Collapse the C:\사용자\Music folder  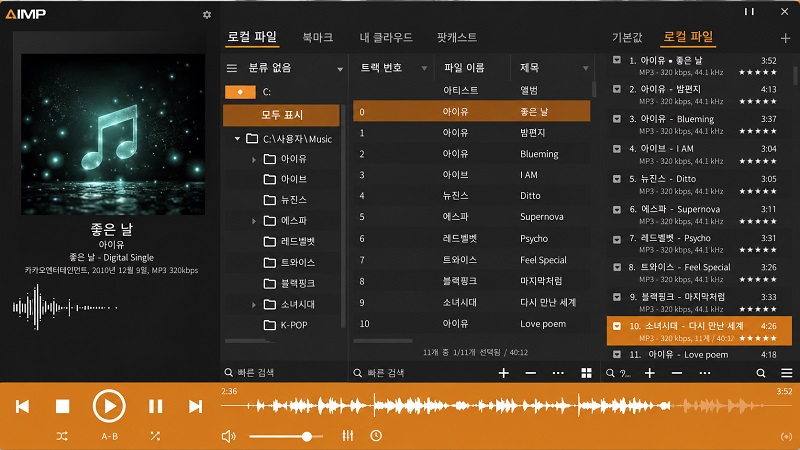click(x=237, y=139)
